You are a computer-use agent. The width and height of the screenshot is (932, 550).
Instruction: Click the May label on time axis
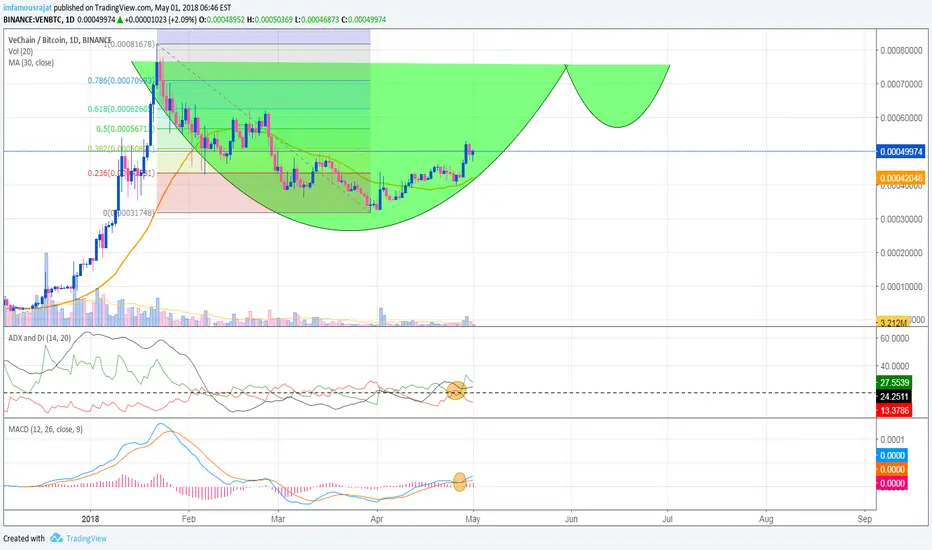click(x=473, y=519)
